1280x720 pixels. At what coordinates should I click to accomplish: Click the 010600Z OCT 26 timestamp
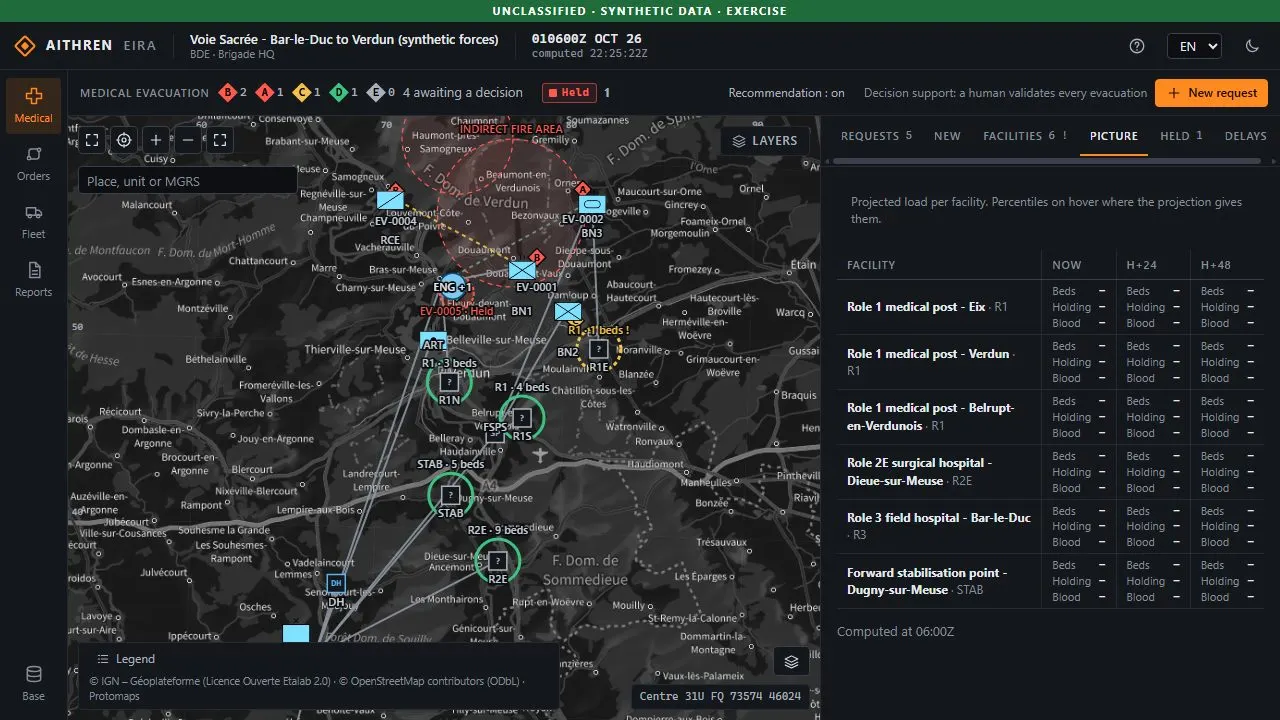(586, 39)
